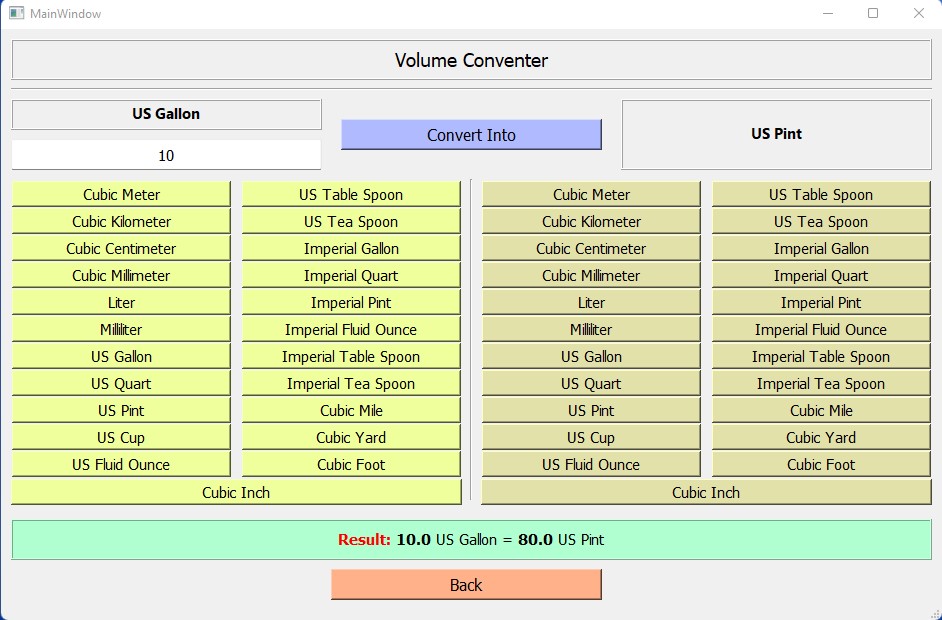Select Cubic Foot in the tan target list

pyautogui.click(x=821, y=465)
